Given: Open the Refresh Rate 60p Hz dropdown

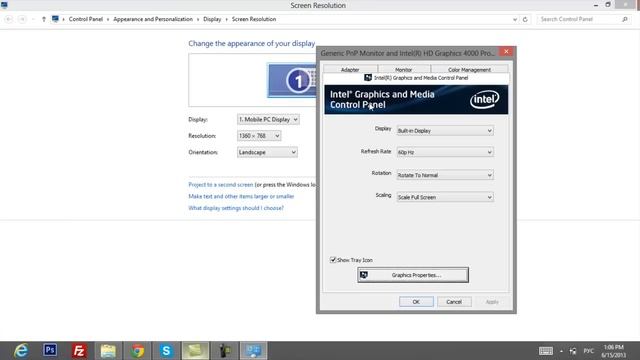Looking at the screenshot, I should (445, 152).
